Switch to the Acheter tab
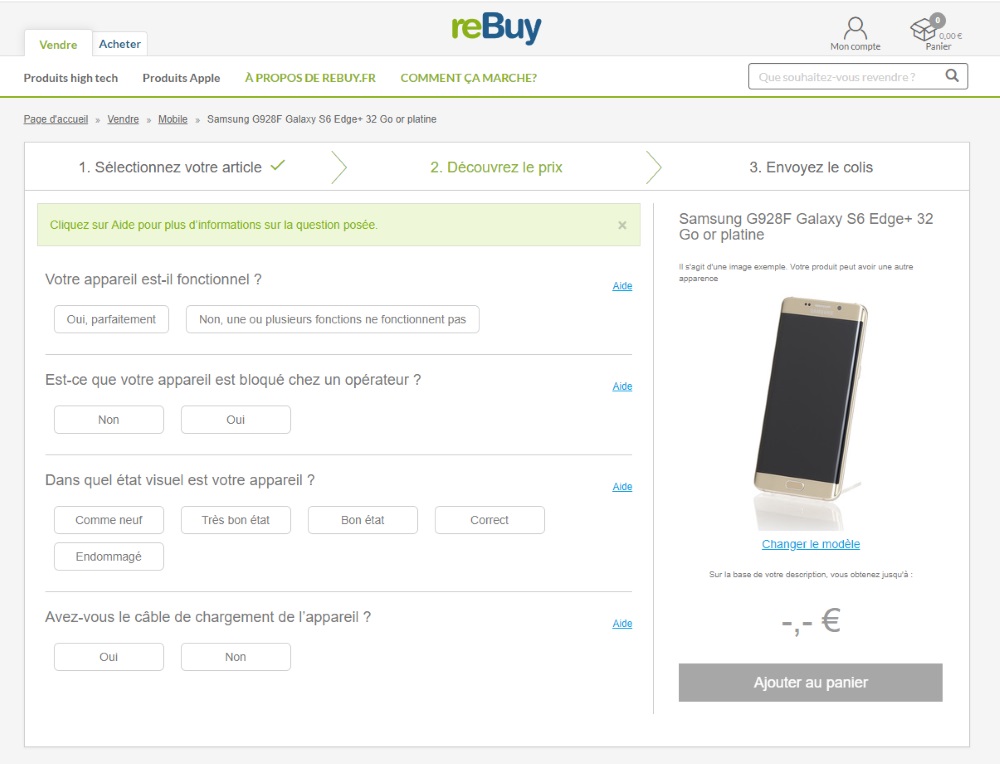Viewport: 1000px width, 764px height. pyautogui.click(x=119, y=43)
